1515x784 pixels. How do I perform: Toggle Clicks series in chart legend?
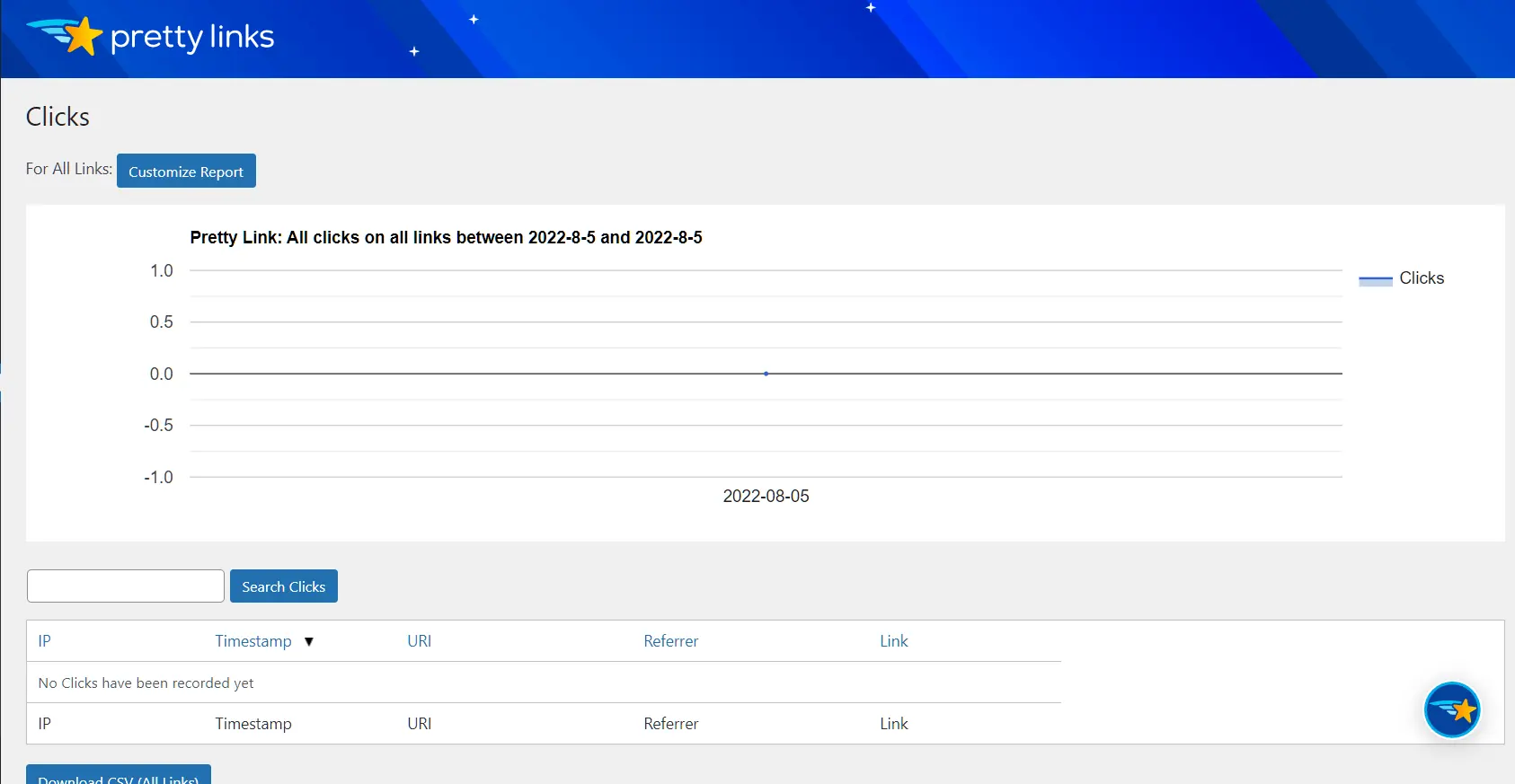(x=1402, y=278)
